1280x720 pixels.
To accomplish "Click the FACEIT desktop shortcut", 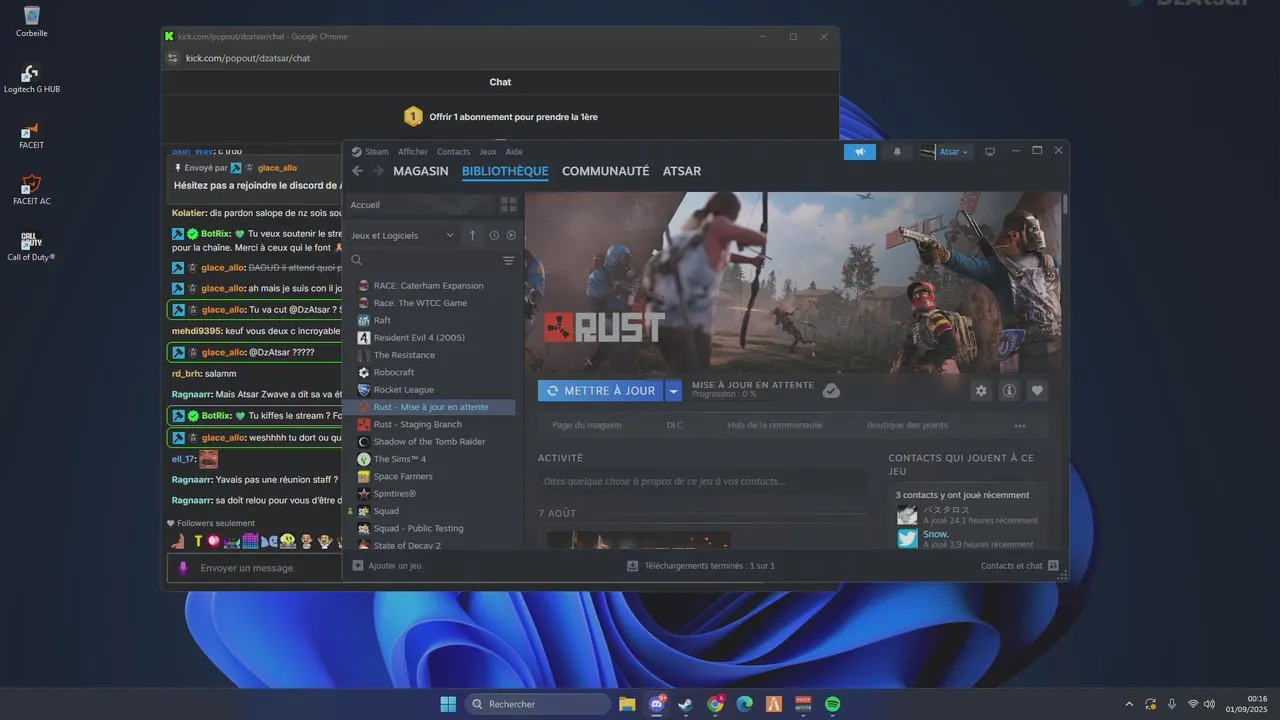I will tap(32, 136).
